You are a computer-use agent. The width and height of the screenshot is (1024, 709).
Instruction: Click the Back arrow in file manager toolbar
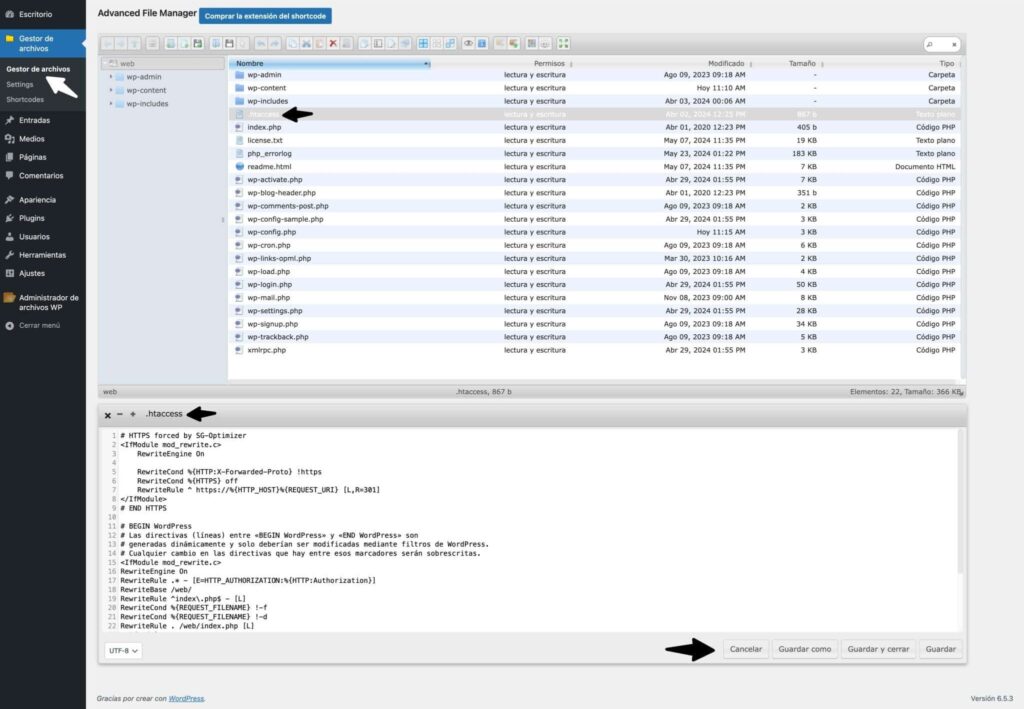tap(107, 44)
